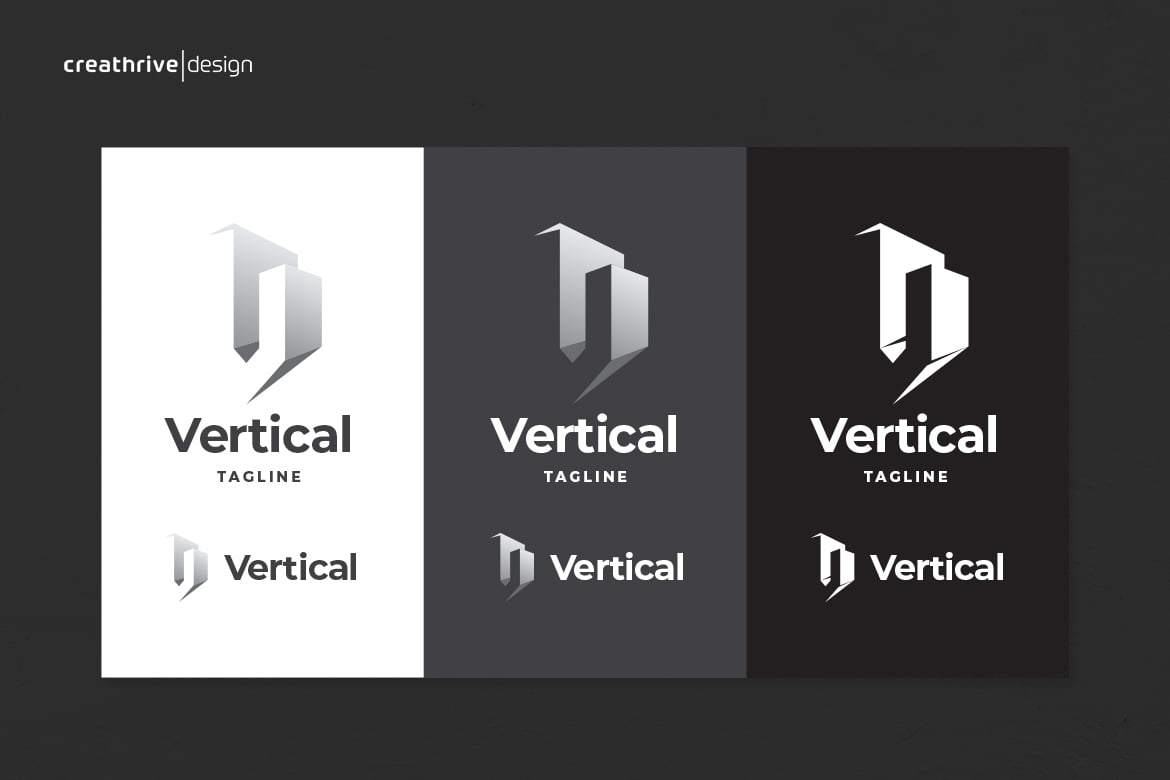This screenshot has width=1170, height=780.
Task: Click the large 'Vertical' wordmark on the gray panel
Action: 584,435
